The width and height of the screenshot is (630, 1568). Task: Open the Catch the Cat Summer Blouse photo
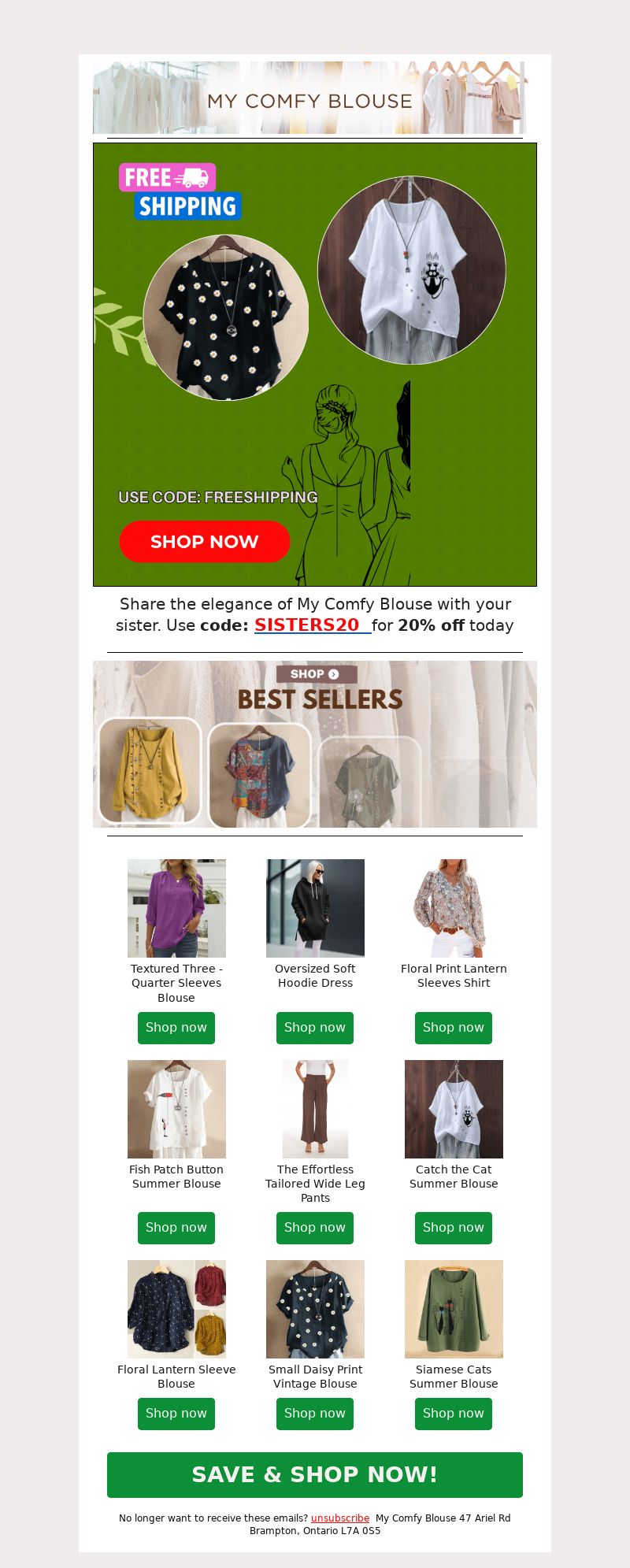454,1109
